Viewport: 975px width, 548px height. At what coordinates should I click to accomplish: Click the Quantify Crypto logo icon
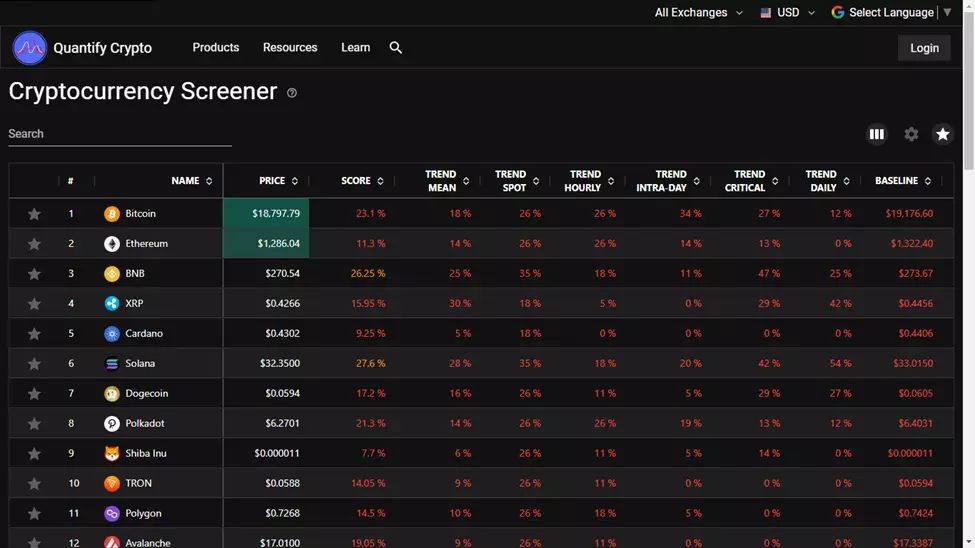[x=29, y=48]
